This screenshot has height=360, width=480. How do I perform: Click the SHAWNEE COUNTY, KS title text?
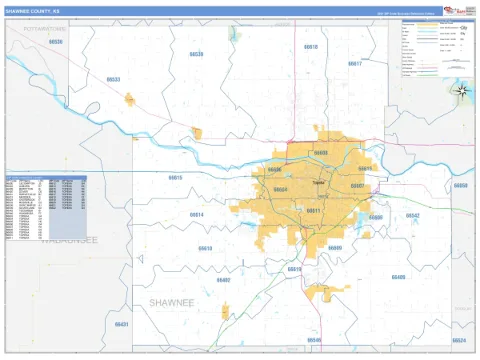[x=32, y=11]
